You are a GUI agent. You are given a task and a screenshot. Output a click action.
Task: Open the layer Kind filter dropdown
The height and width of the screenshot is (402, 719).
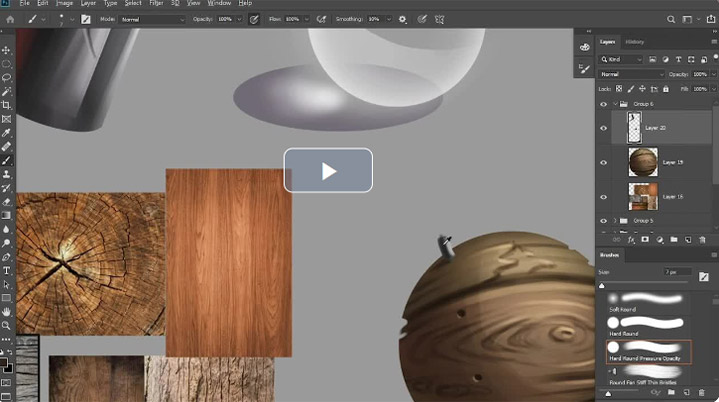pyautogui.click(x=621, y=60)
